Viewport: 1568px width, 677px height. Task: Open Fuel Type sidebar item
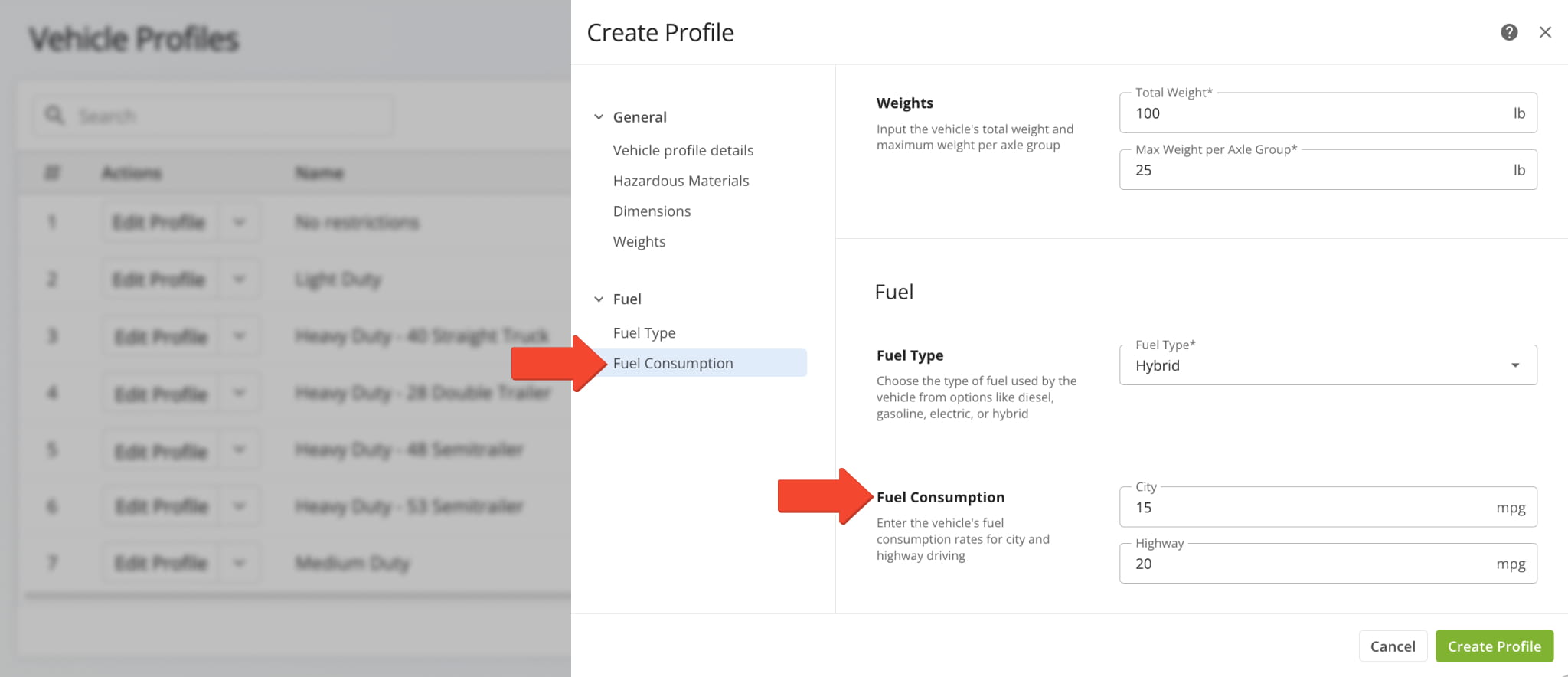click(x=644, y=333)
